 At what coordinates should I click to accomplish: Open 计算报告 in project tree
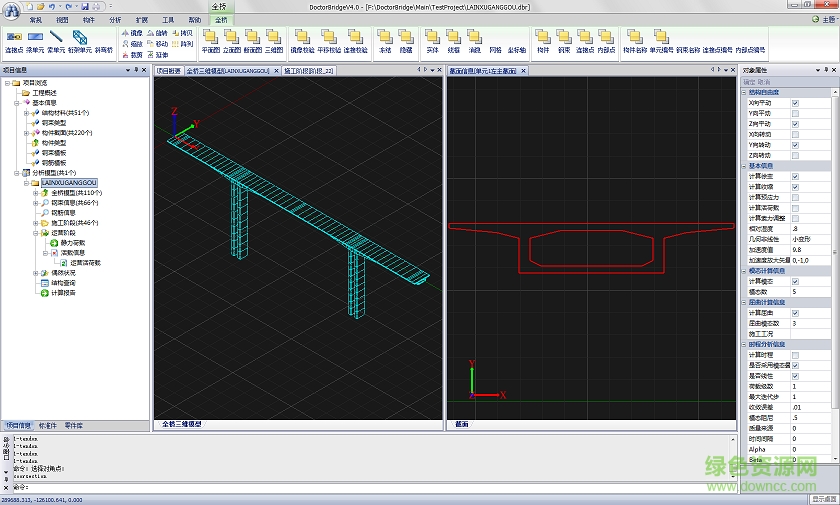tap(64, 293)
